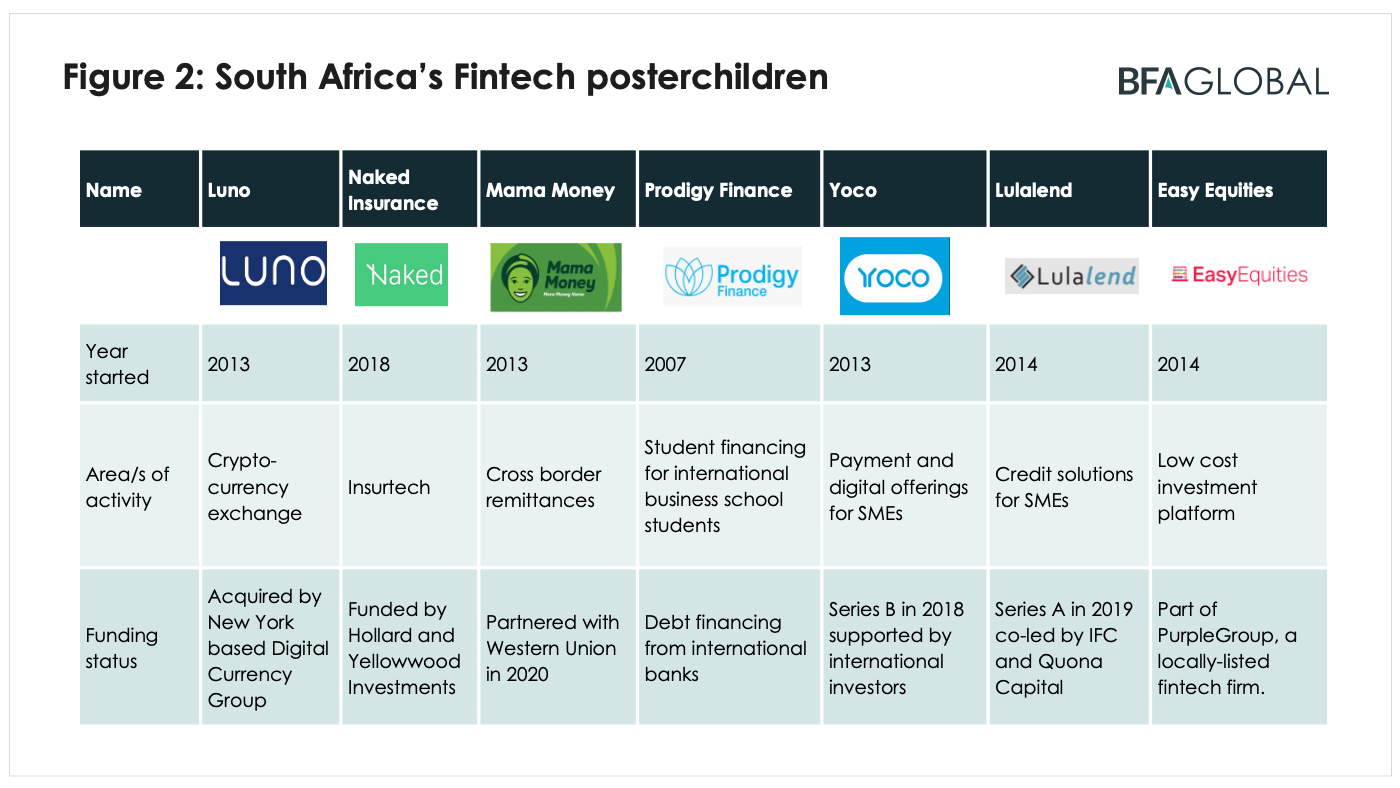
Task: Select the Easy Equities header cell
Action: click(x=1240, y=189)
